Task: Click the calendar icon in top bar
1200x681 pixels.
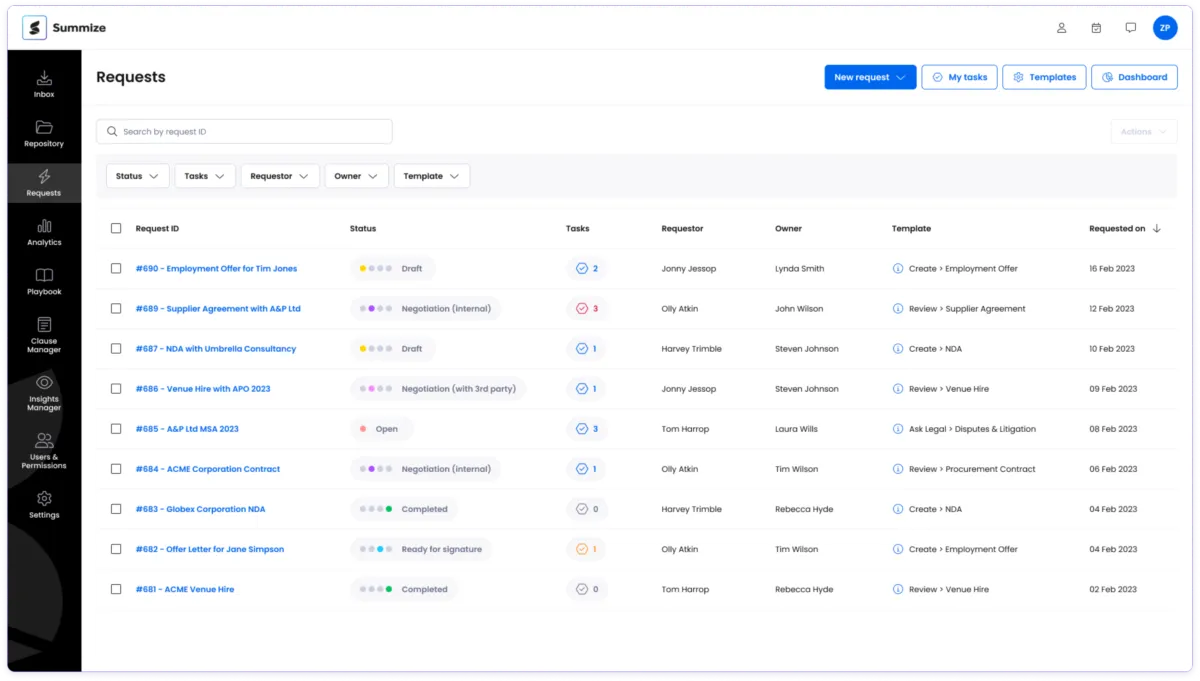Action: pyautogui.click(x=1096, y=28)
